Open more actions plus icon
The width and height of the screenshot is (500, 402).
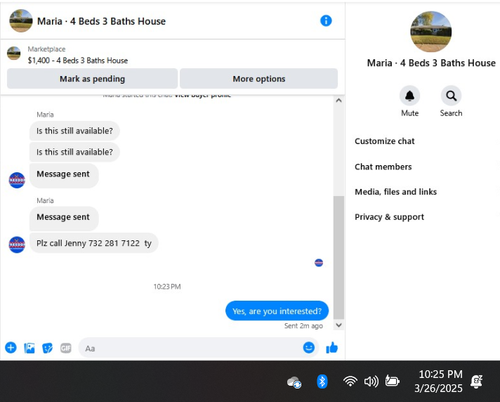tap(11, 348)
